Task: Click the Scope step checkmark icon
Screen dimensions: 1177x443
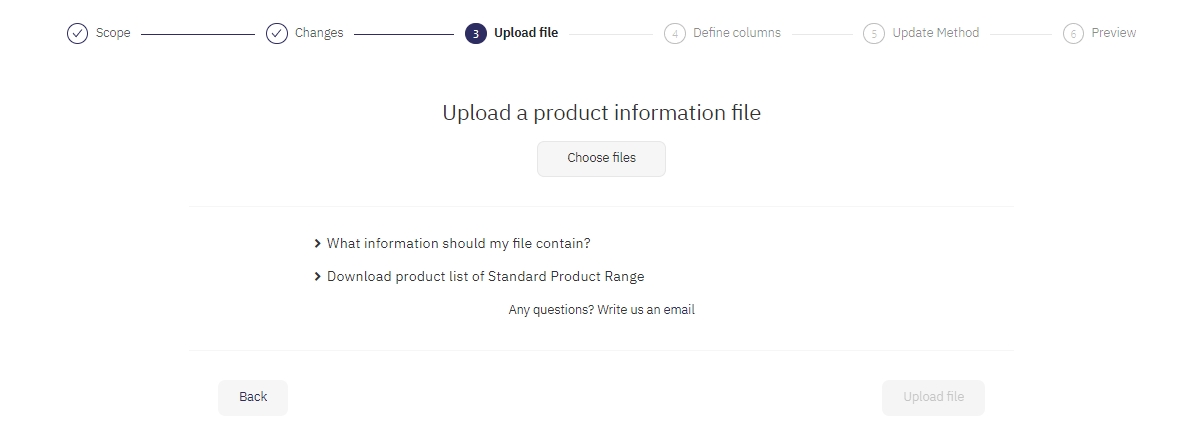Action: click(x=77, y=34)
